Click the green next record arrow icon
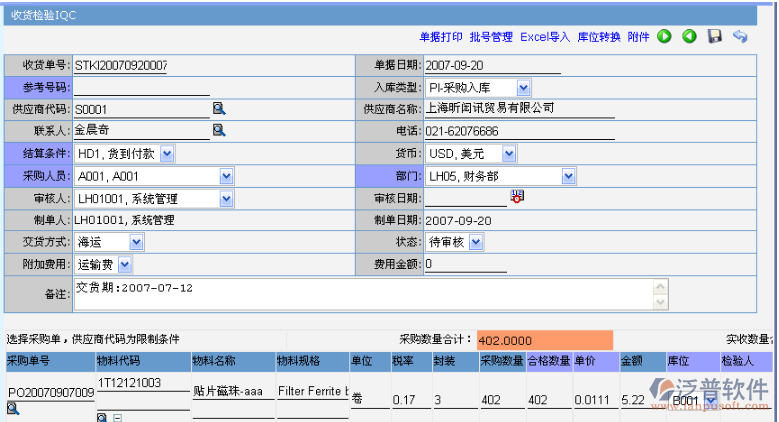Viewport: 779px width, 422px height. coord(664,36)
